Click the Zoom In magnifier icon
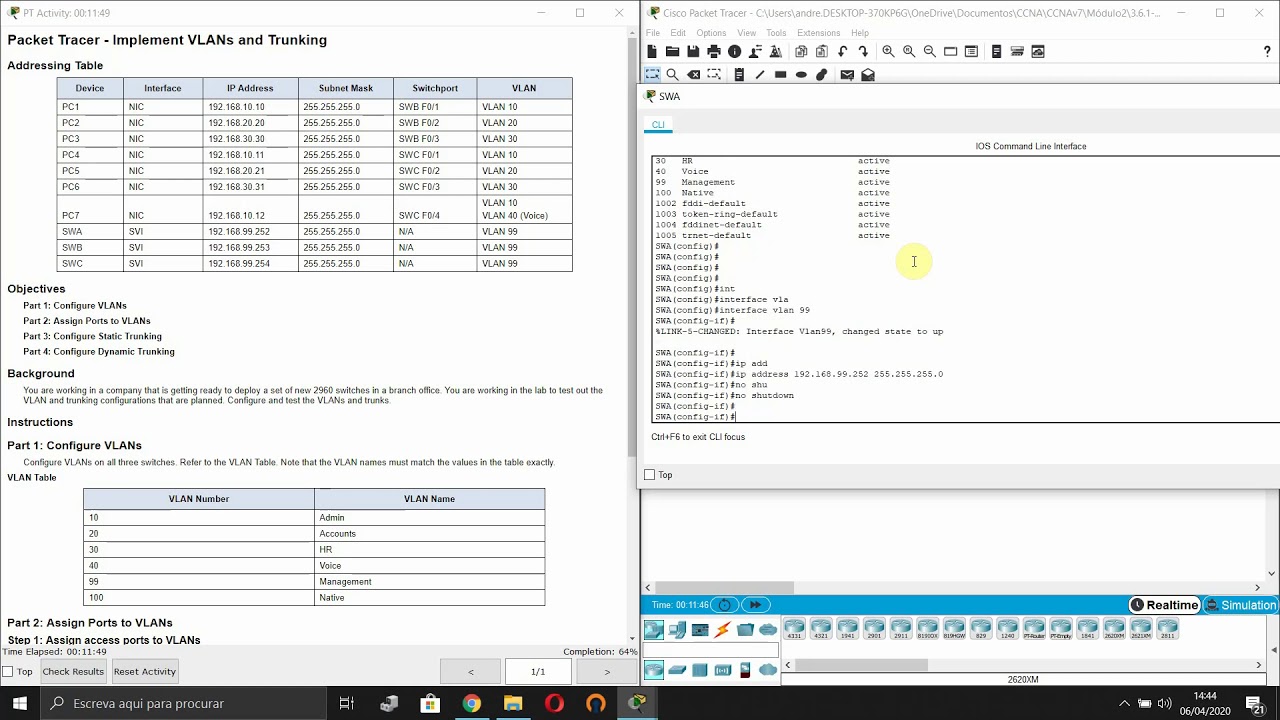The width and height of the screenshot is (1280, 720). [x=888, y=52]
